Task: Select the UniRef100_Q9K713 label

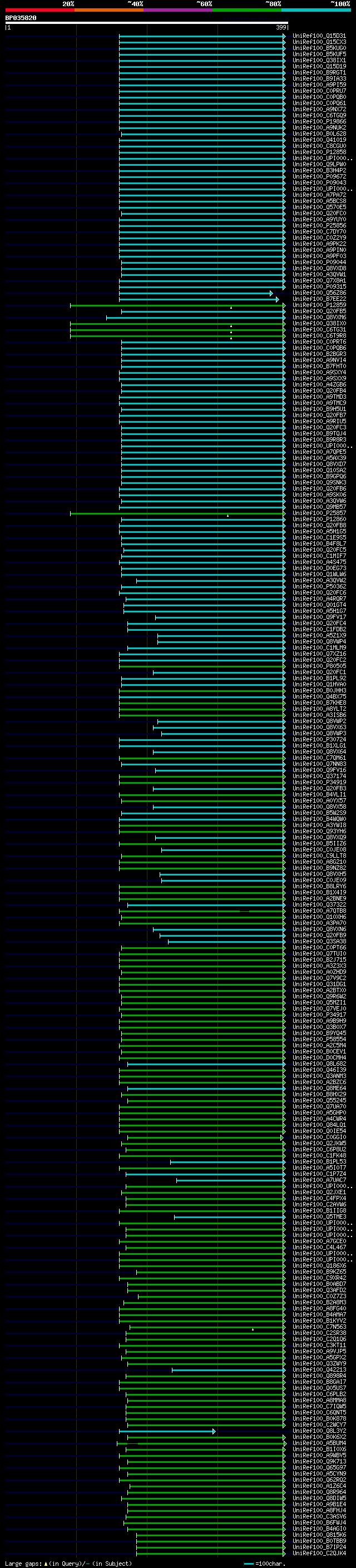Action: (x=319, y=1461)
